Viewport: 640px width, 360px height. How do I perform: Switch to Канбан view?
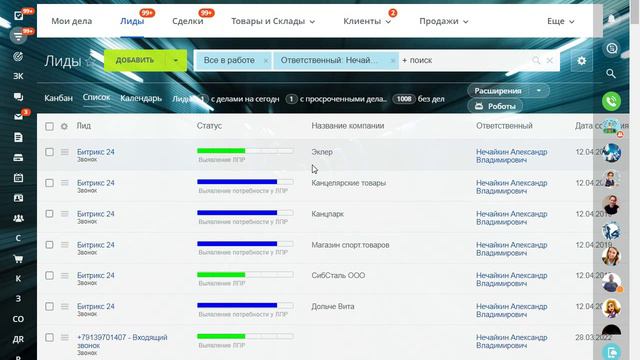(59, 98)
